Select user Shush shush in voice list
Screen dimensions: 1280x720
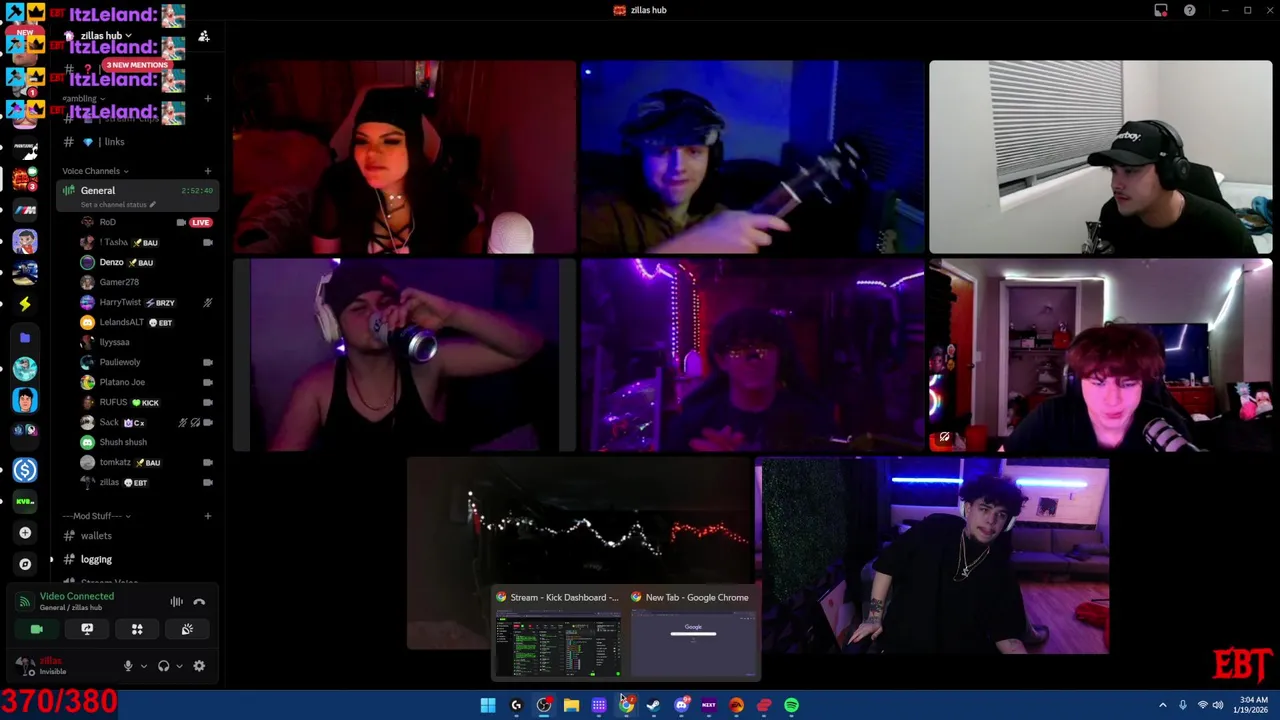pos(123,442)
